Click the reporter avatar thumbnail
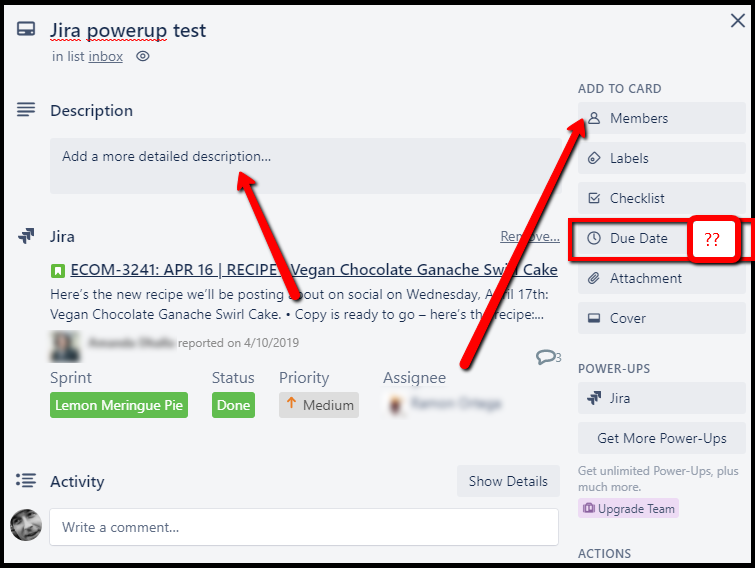This screenshot has width=755, height=568. coord(65,346)
